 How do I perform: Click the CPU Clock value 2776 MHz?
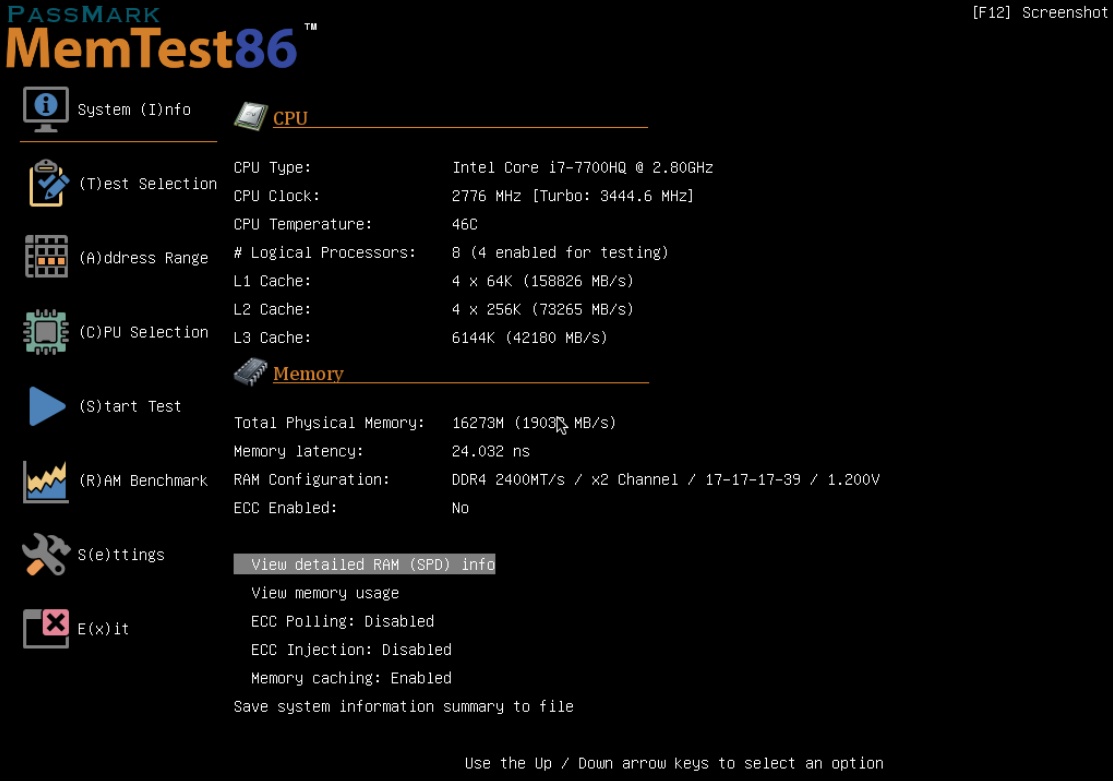[x=572, y=196]
